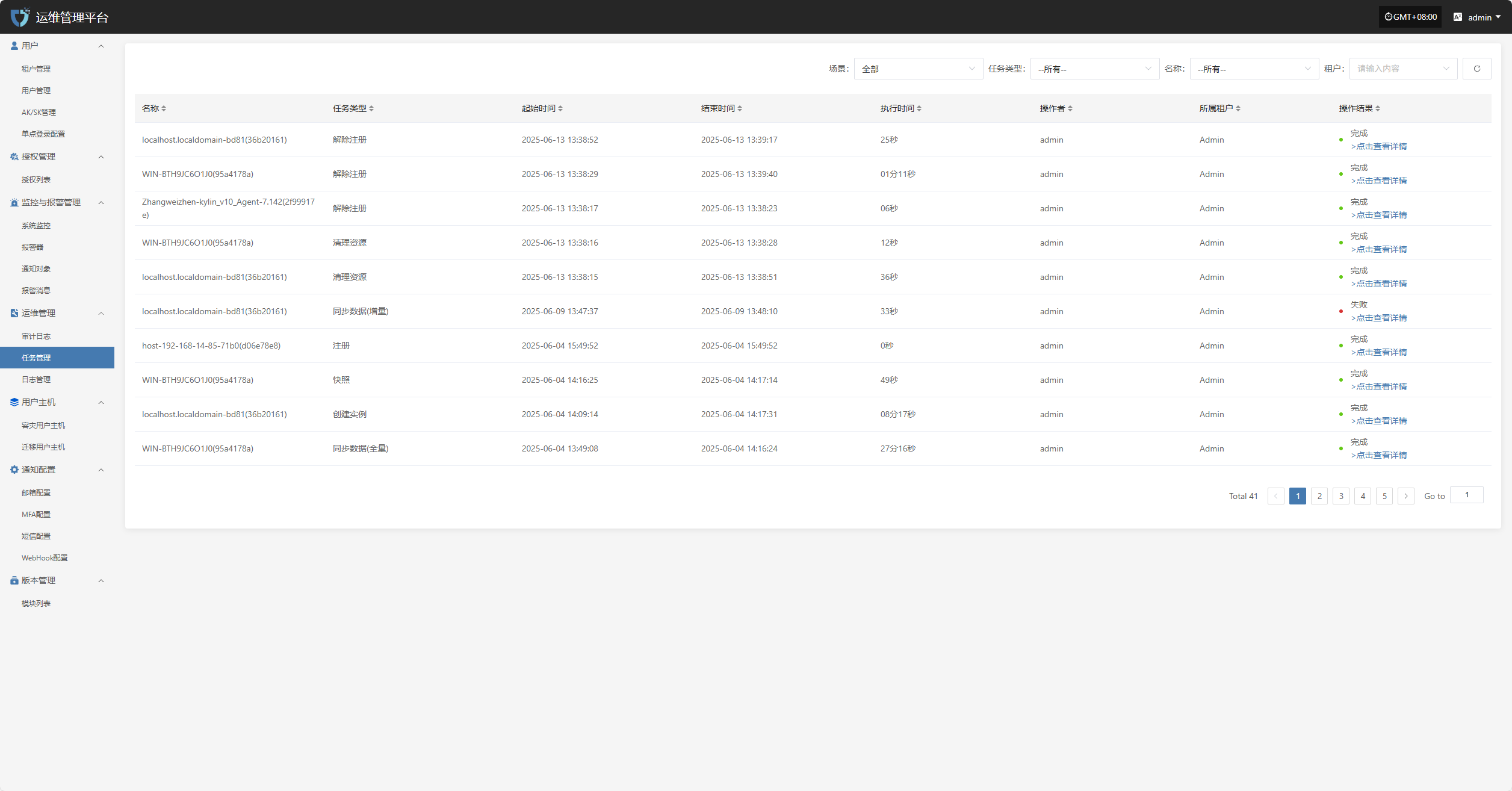Click the refresh icon button beside 租户 filter
Screen dimensions: 1512x791
coord(1476,69)
